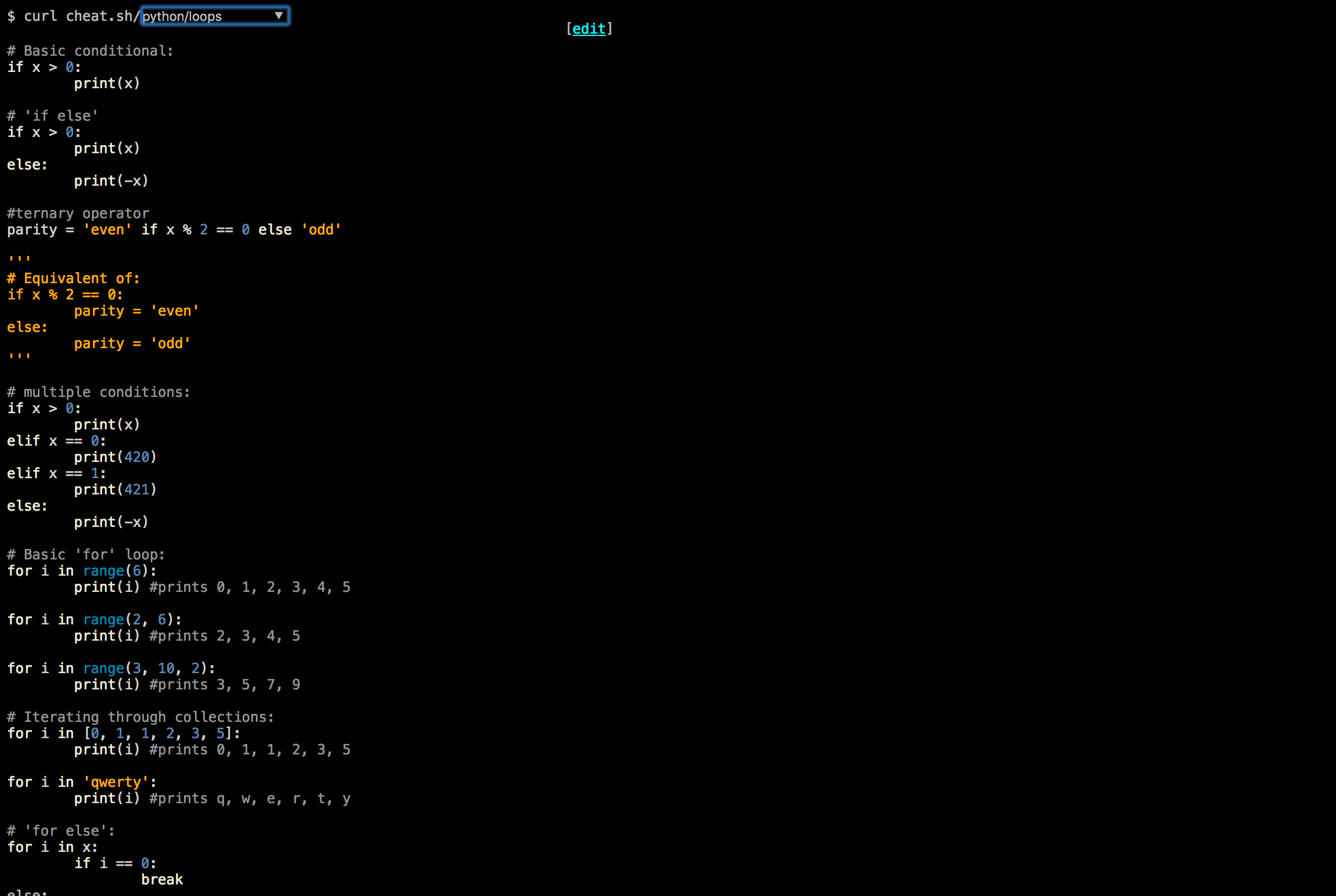Click the for i in 'qwerty': line
The height and width of the screenshot is (896, 1336).
[x=82, y=782]
